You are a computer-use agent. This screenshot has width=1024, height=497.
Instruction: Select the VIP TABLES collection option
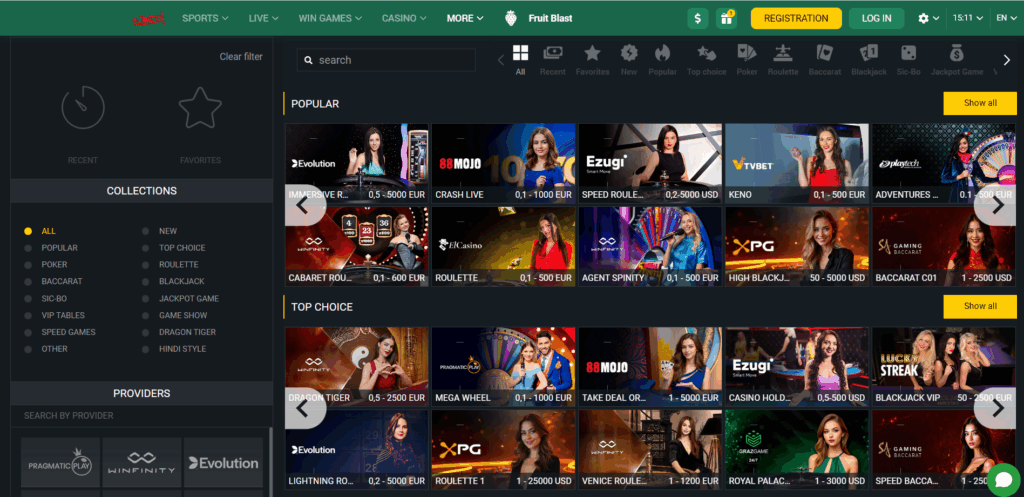[x=55, y=315]
